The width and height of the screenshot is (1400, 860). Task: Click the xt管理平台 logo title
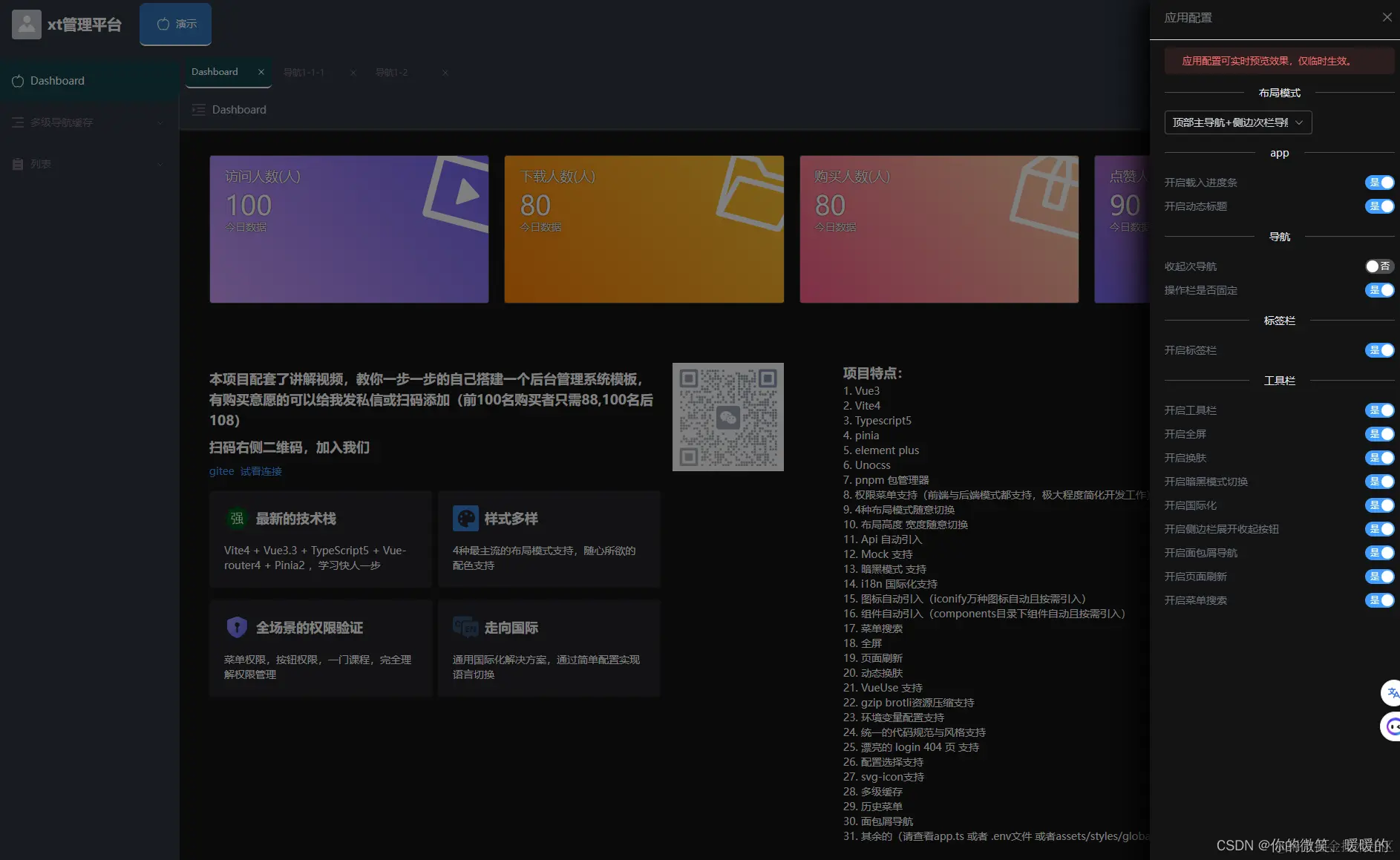(x=85, y=24)
